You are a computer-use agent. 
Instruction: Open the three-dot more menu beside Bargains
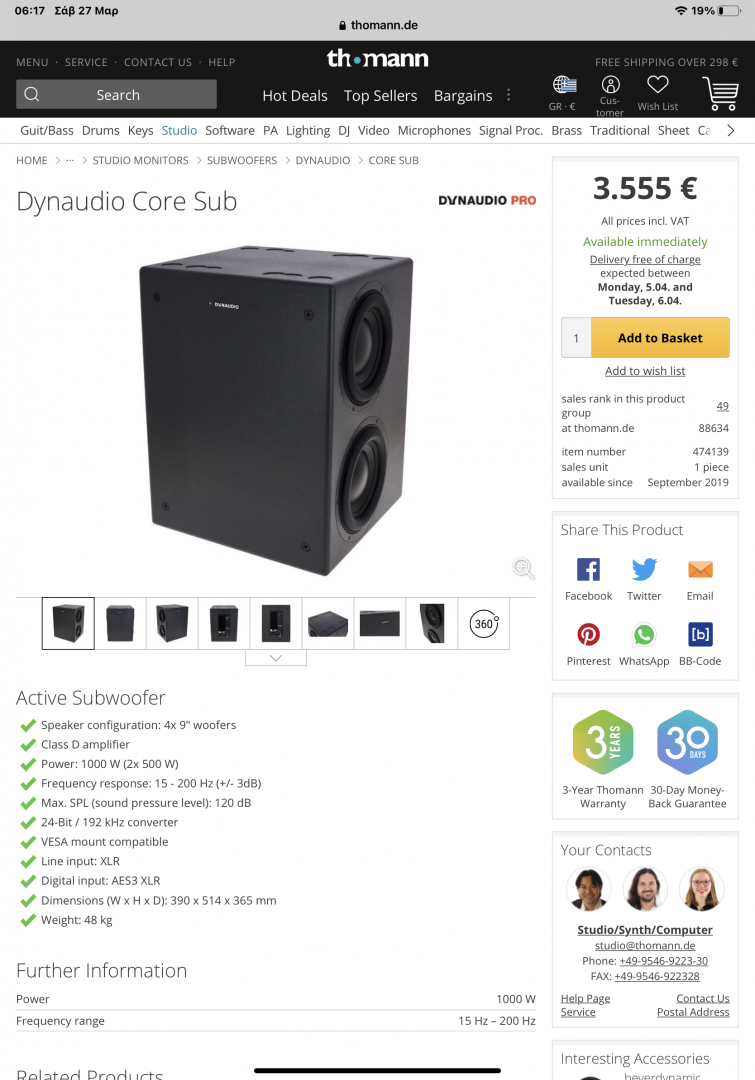click(508, 95)
